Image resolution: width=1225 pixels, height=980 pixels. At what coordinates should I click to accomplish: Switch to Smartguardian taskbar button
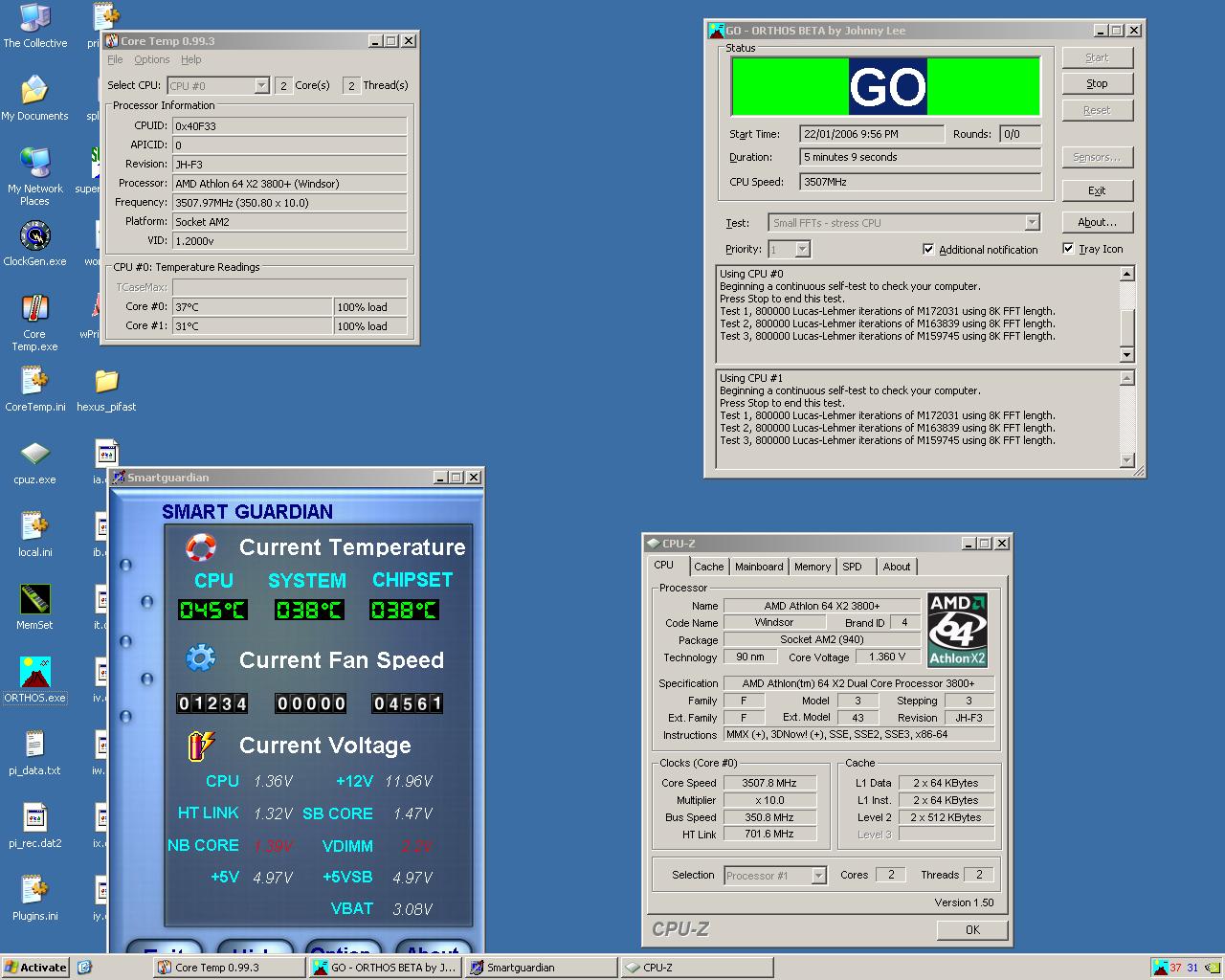click(x=541, y=967)
